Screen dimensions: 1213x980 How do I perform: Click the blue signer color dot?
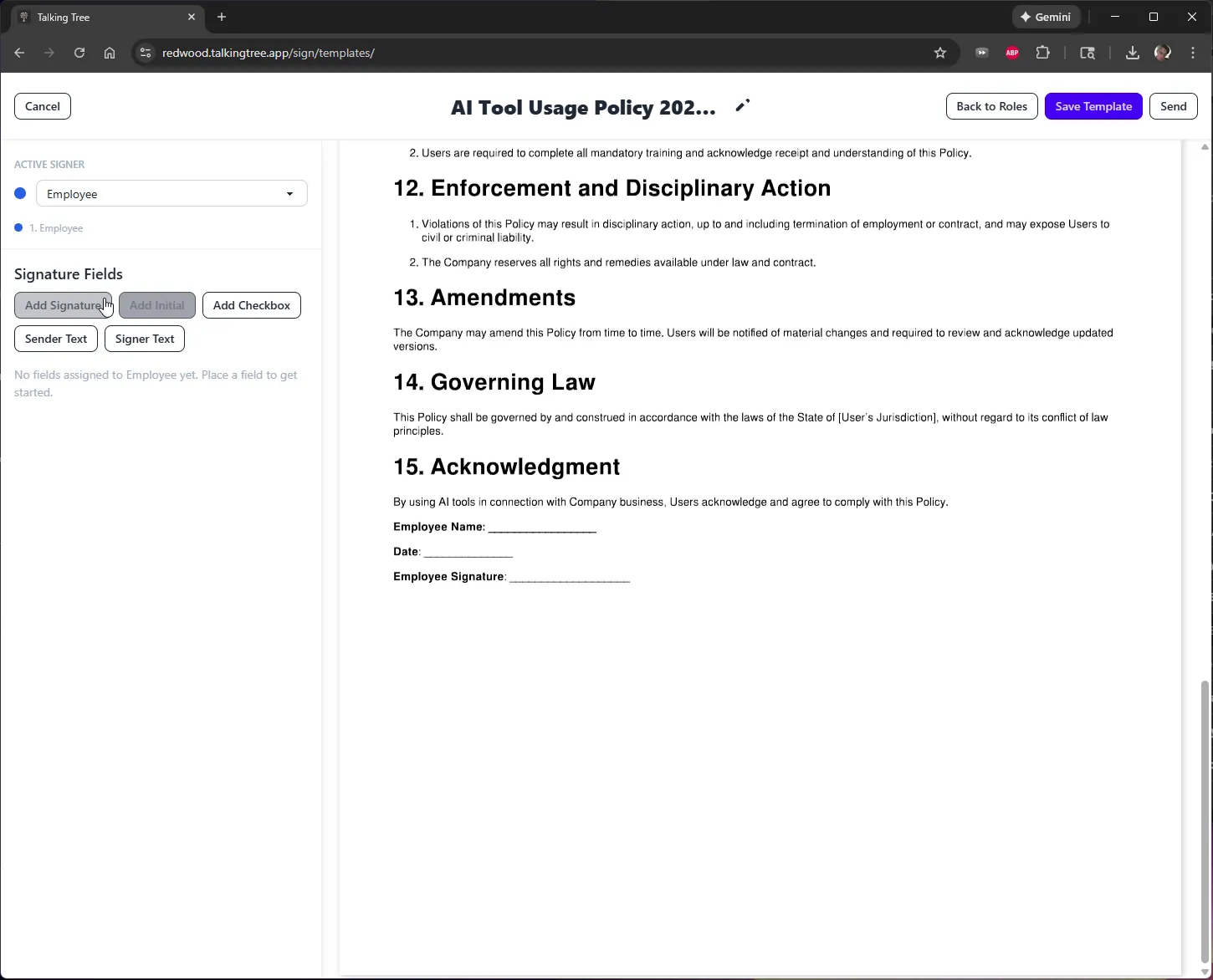(20, 193)
